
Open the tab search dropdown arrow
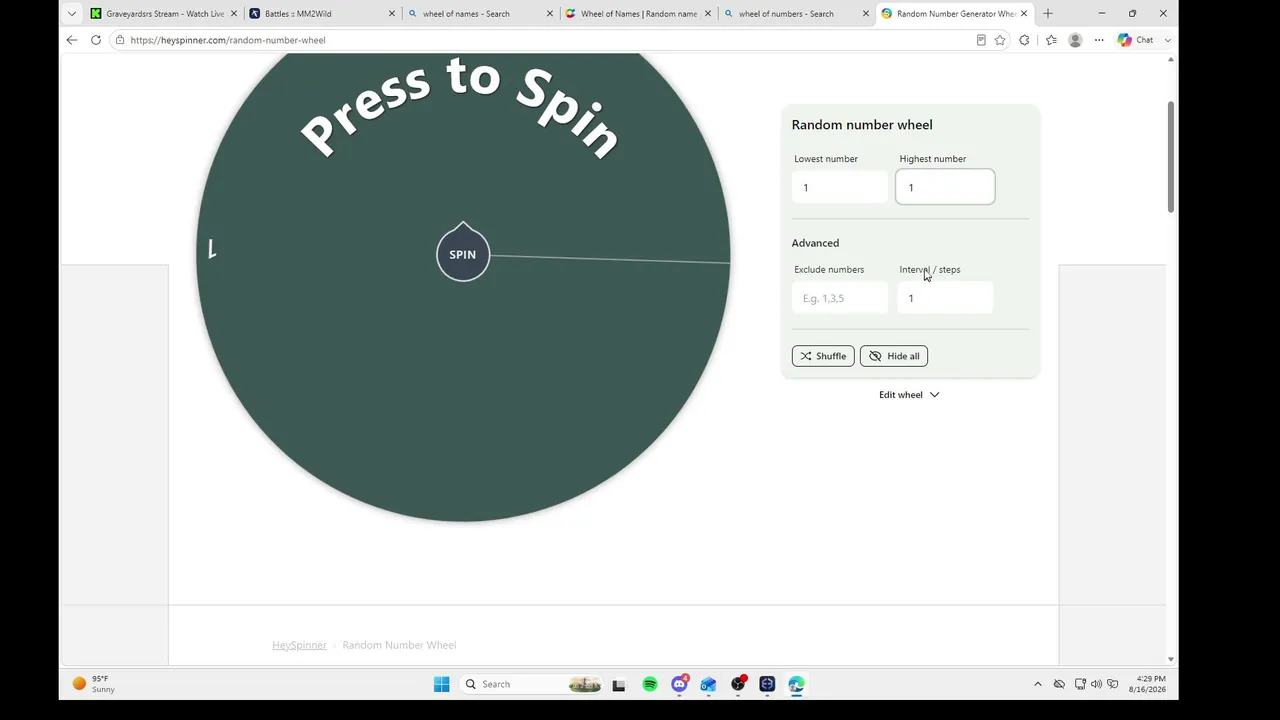pyautogui.click(x=71, y=14)
